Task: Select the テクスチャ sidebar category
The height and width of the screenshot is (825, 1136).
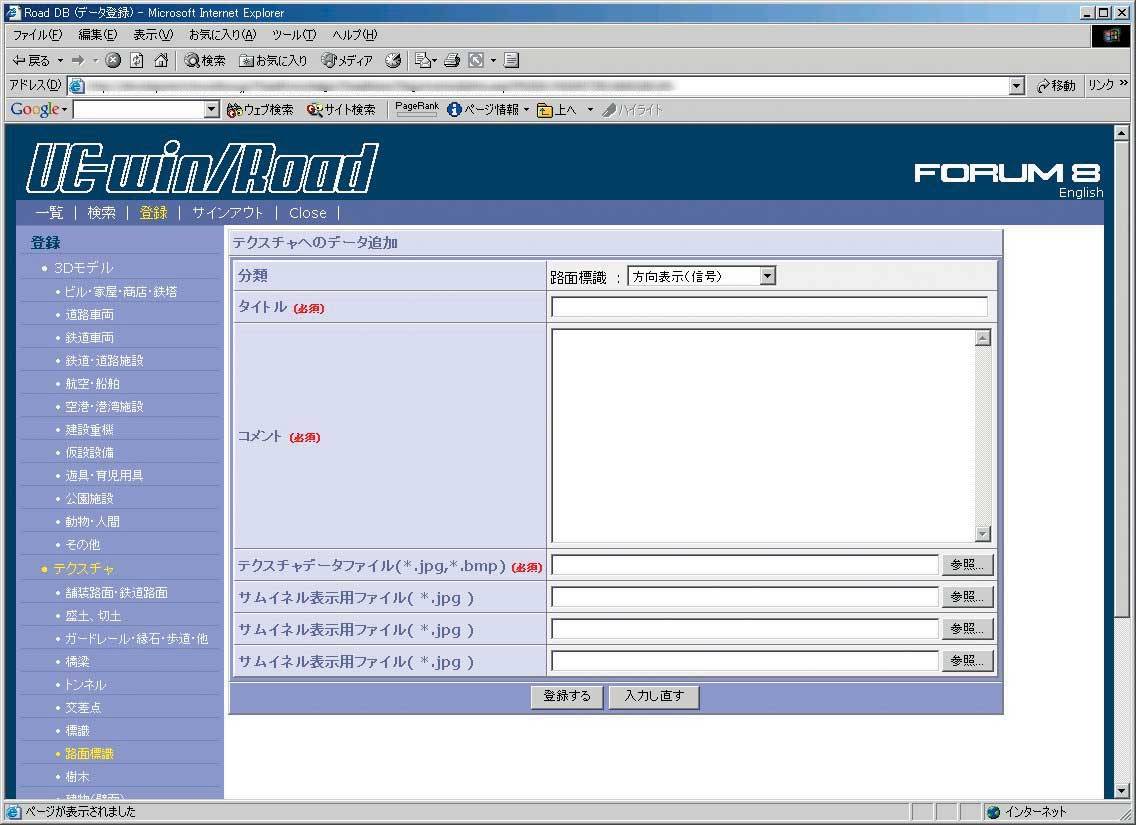Action: tap(83, 569)
